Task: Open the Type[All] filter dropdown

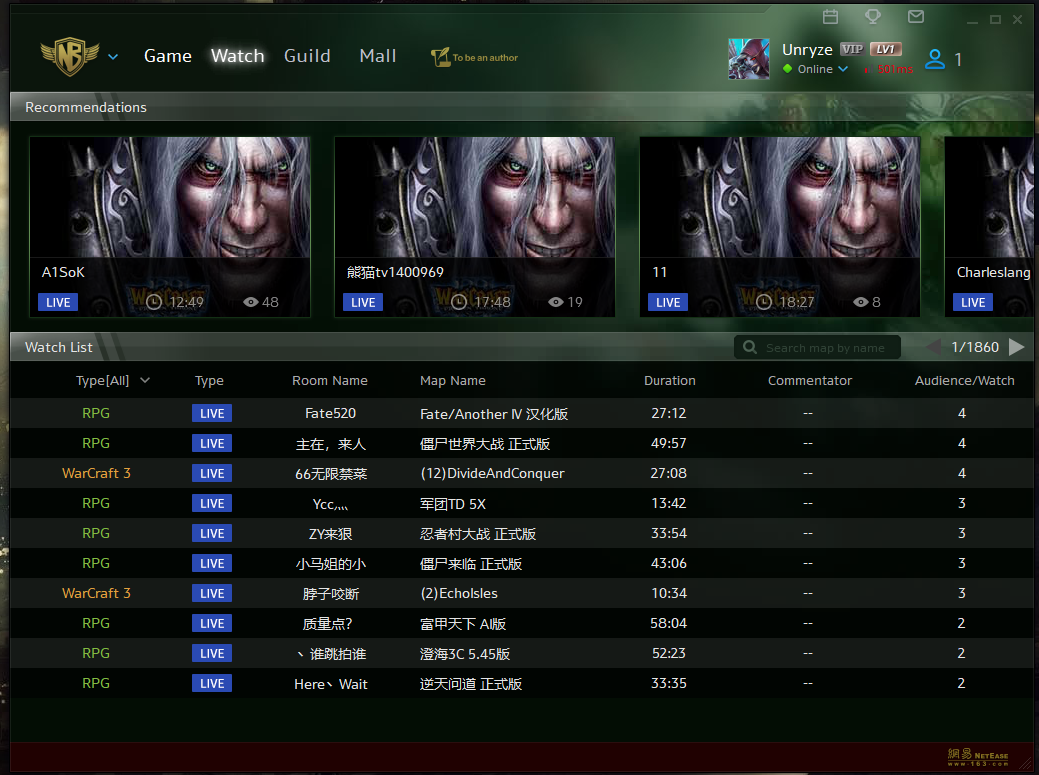Action: click(145, 380)
